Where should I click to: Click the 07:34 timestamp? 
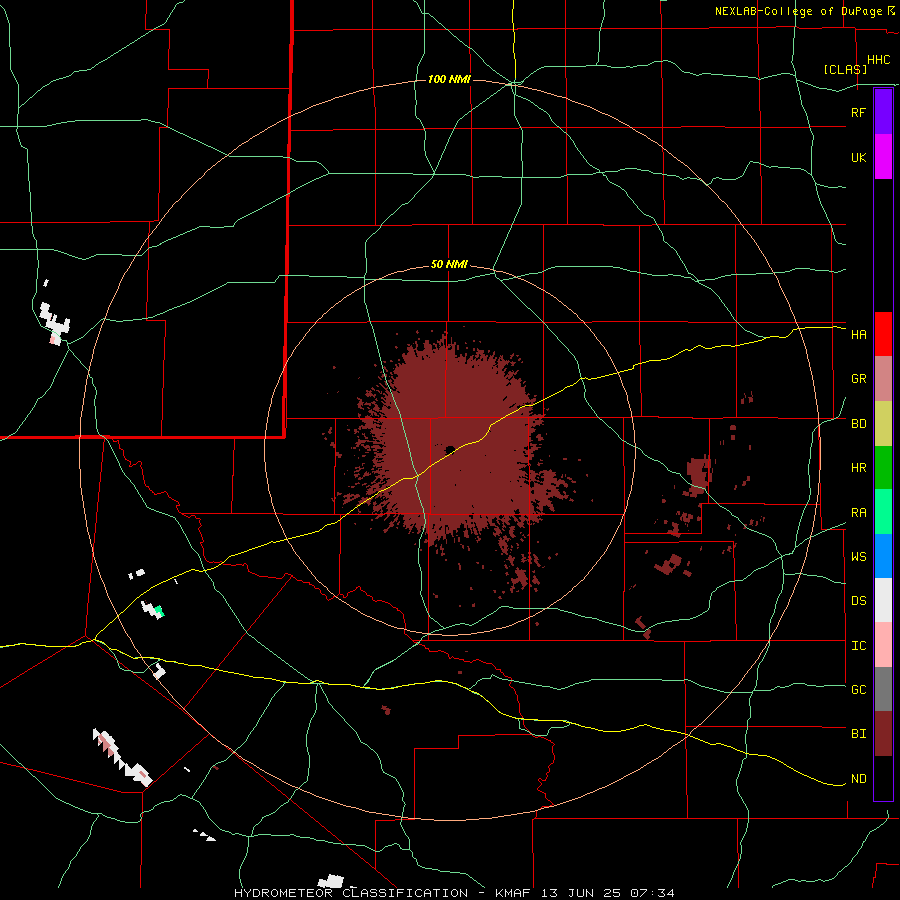(652, 893)
